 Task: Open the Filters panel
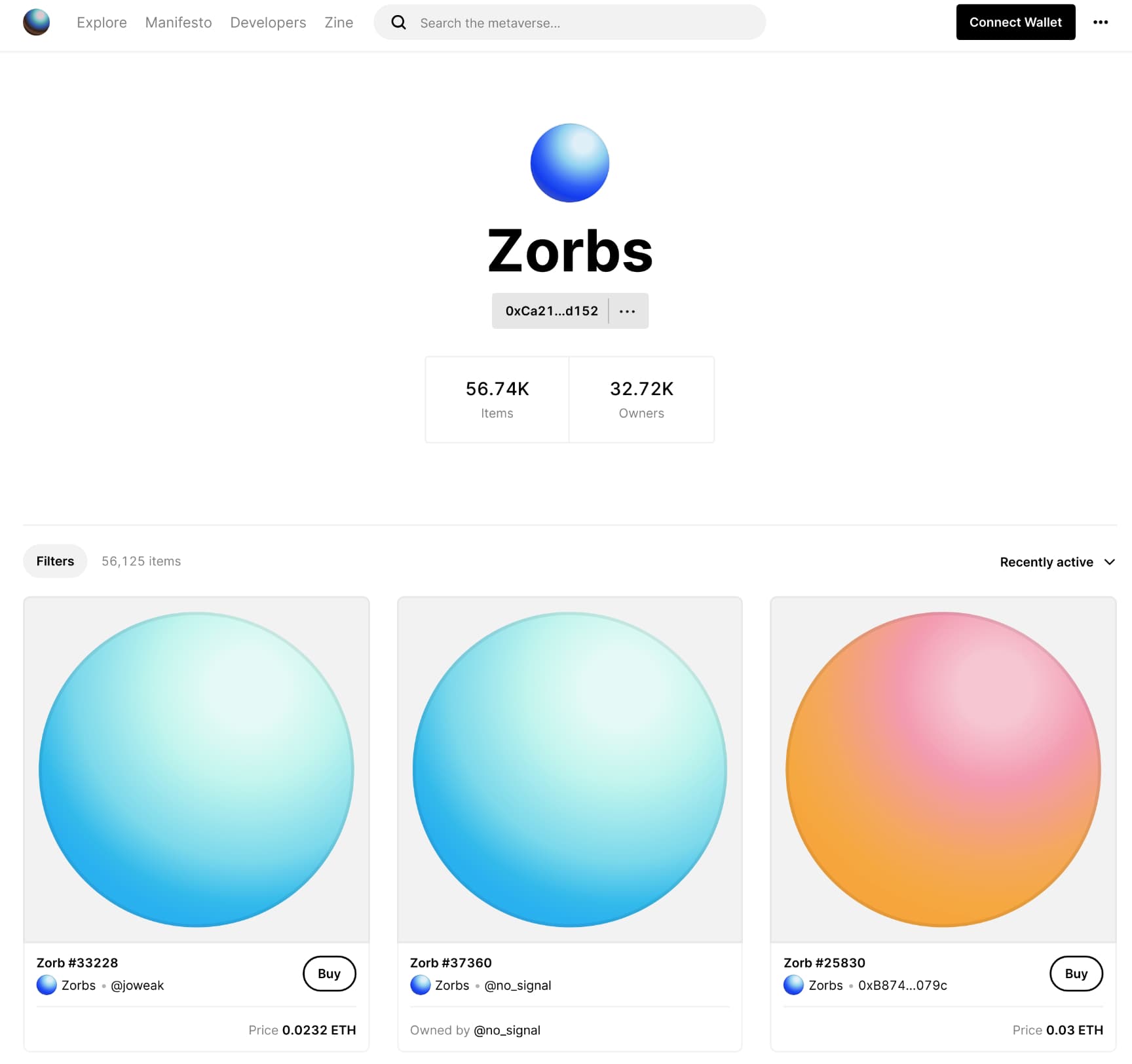coord(55,561)
